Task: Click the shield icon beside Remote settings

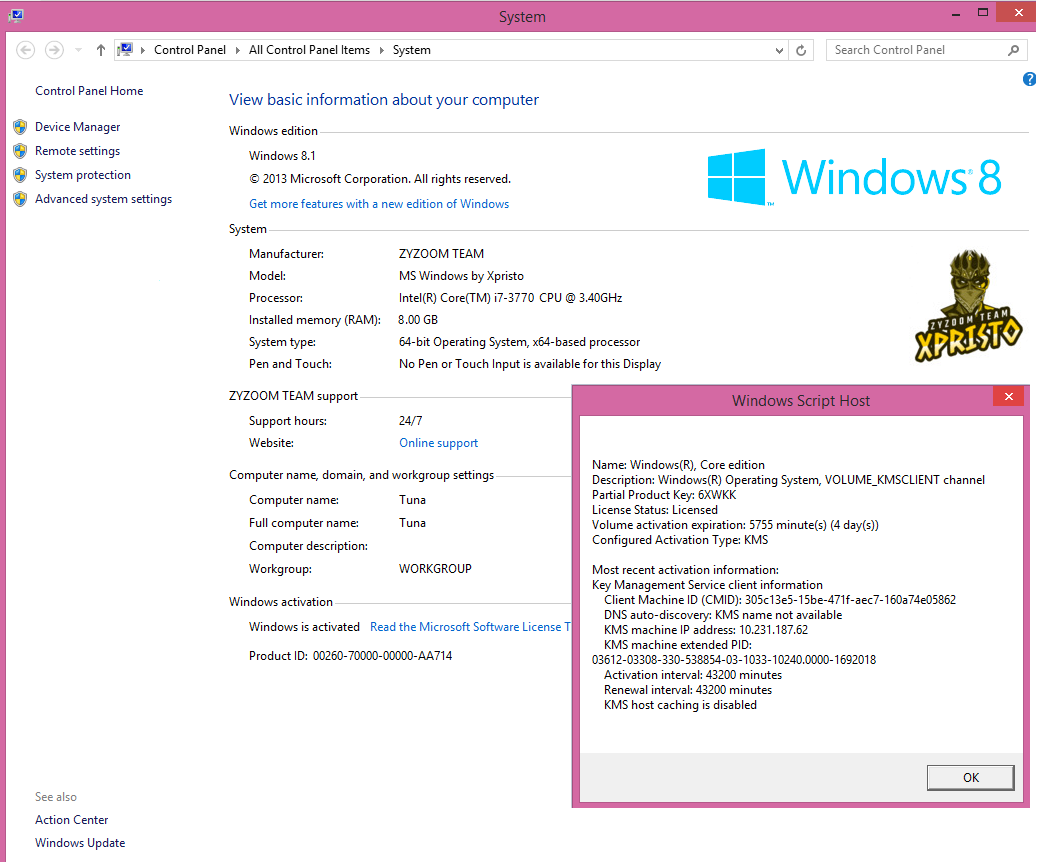Action: pyautogui.click(x=21, y=151)
